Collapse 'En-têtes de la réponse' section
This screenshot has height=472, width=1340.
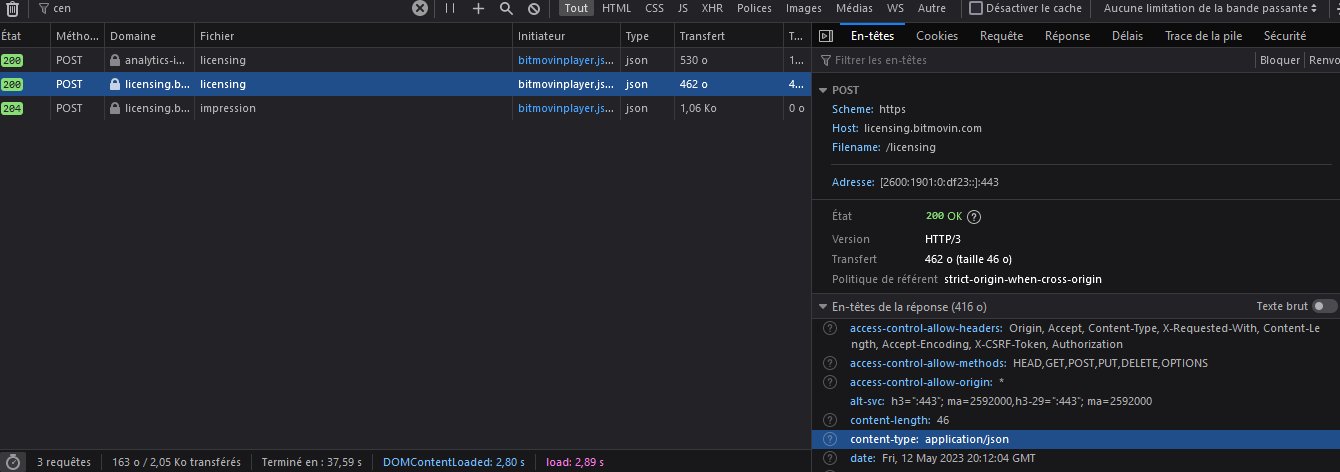823,307
